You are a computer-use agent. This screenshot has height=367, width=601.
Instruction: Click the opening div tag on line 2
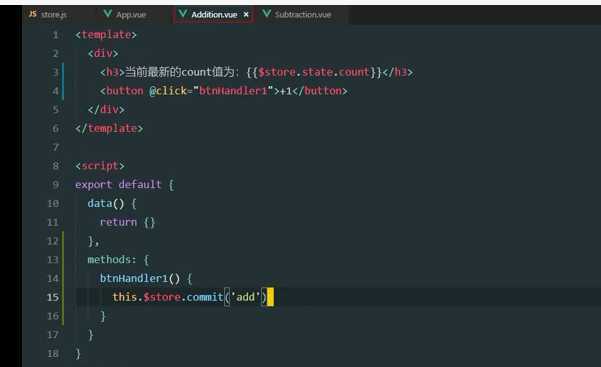pyautogui.click(x=103, y=53)
